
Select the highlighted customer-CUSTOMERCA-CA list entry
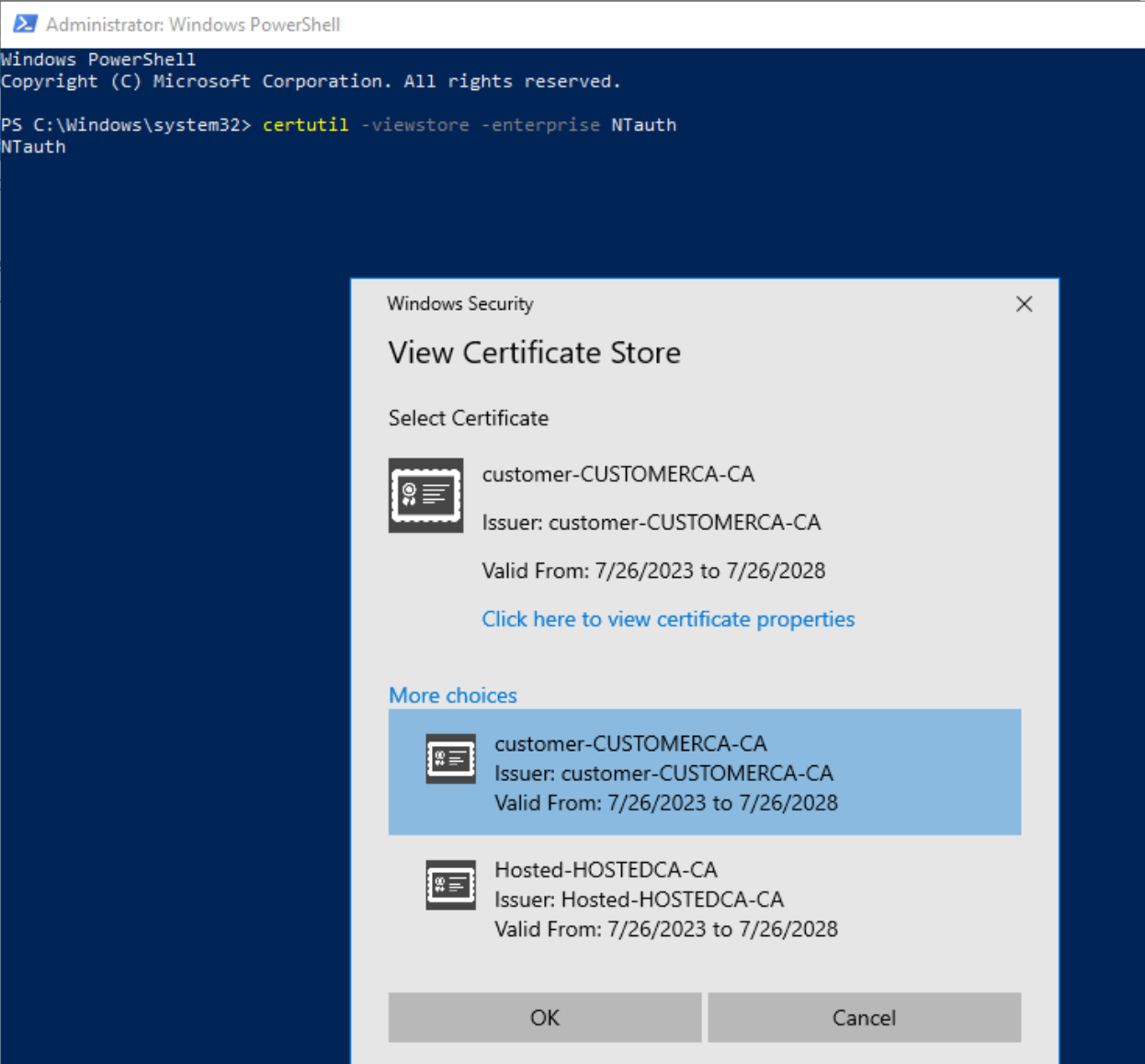point(704,772)
